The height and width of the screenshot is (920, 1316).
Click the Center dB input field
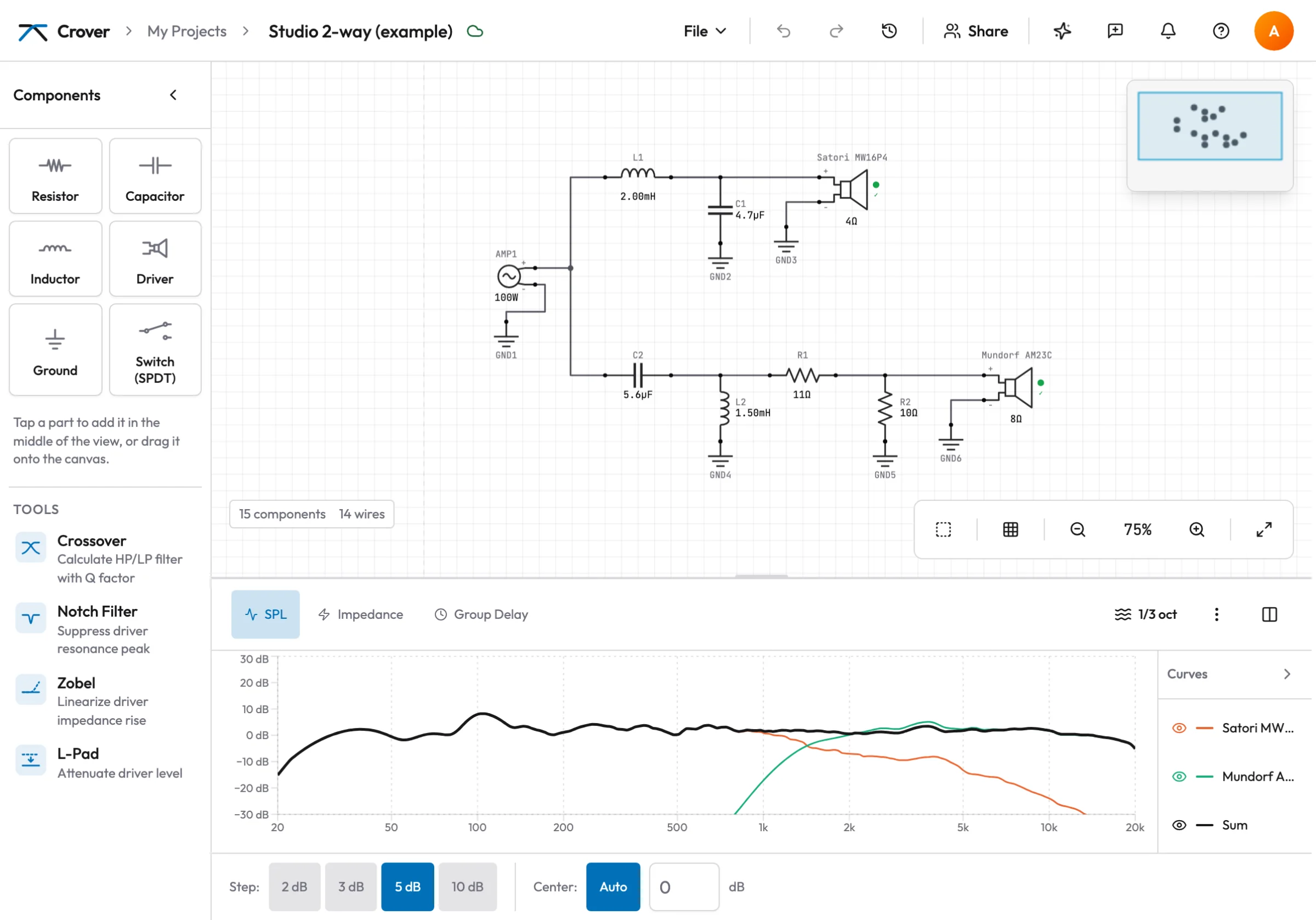(x=684, y=887)
